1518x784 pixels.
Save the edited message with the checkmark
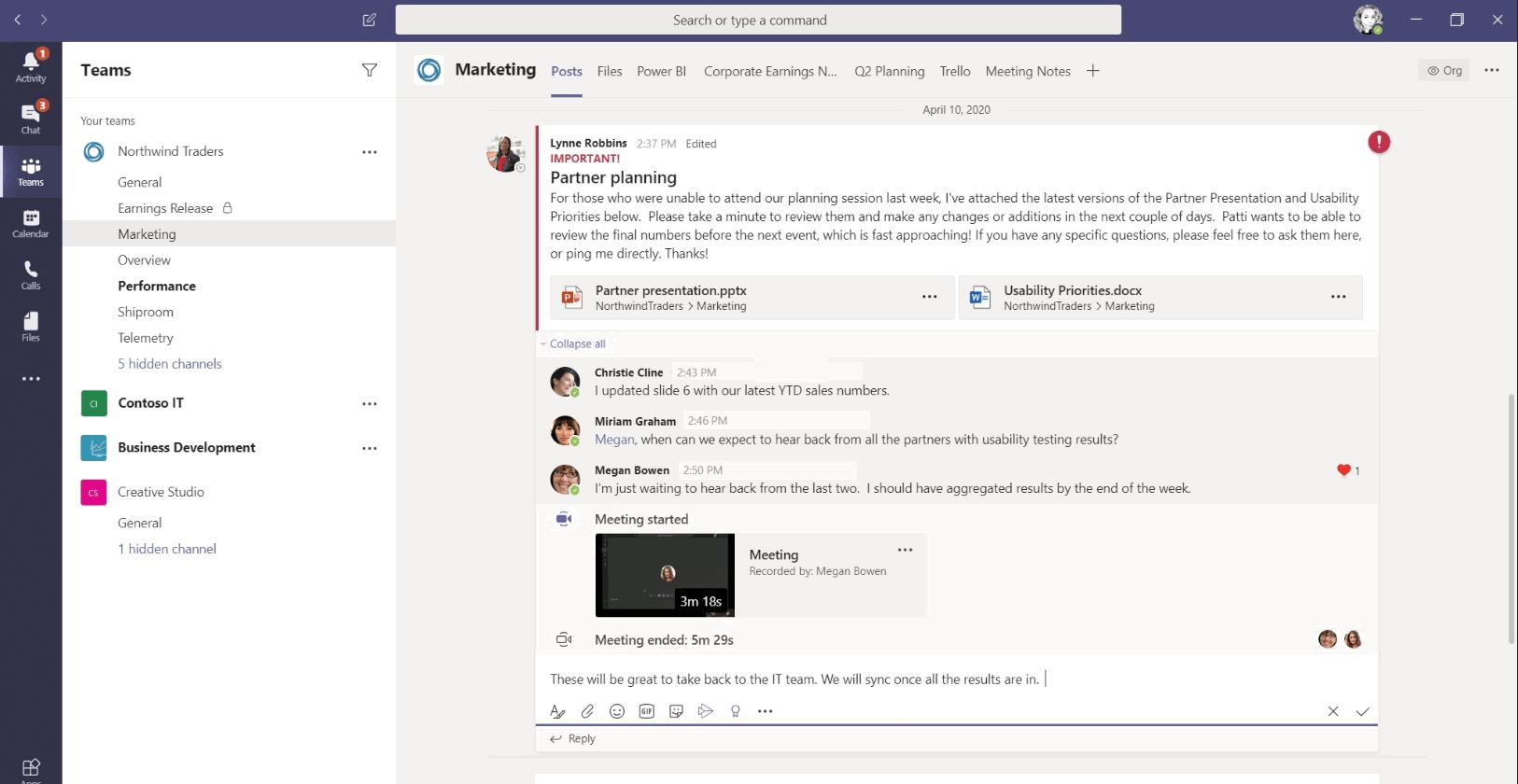1363,711
